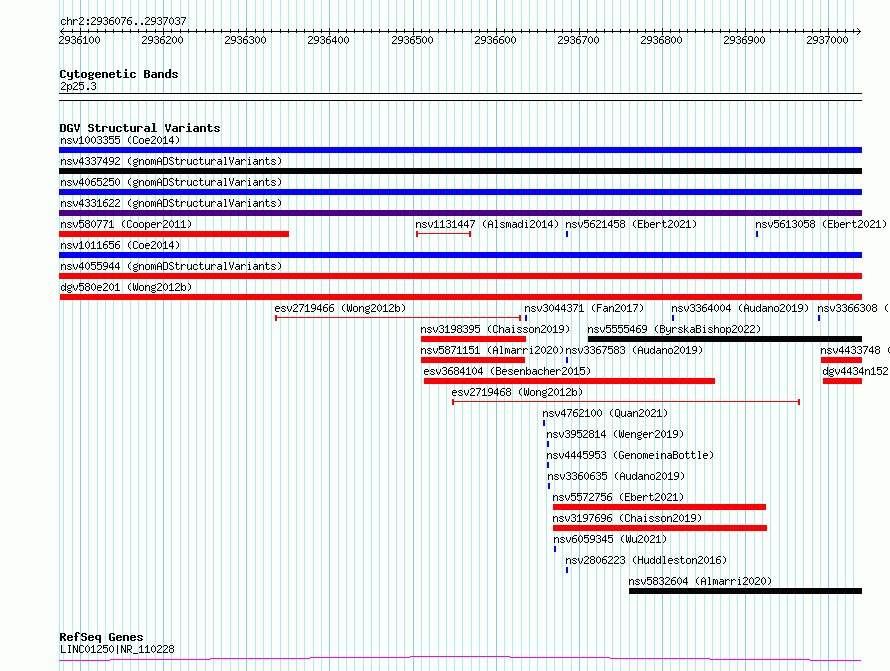Click the esv2719466 (Wong2012b) label
This screenshot has height=671, width=890.
coord(340,308)
